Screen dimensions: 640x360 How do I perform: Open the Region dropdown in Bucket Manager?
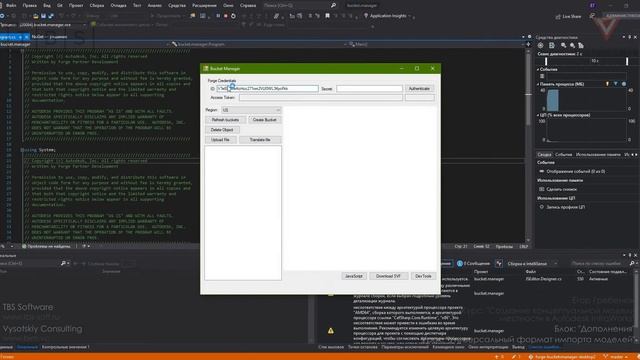[x=251, y=110]
